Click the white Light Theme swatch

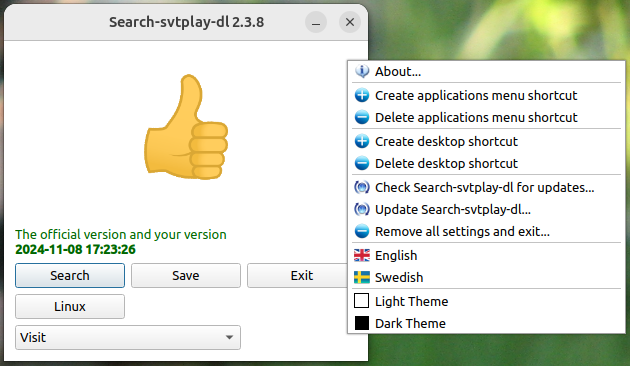[x=362, y=301]
